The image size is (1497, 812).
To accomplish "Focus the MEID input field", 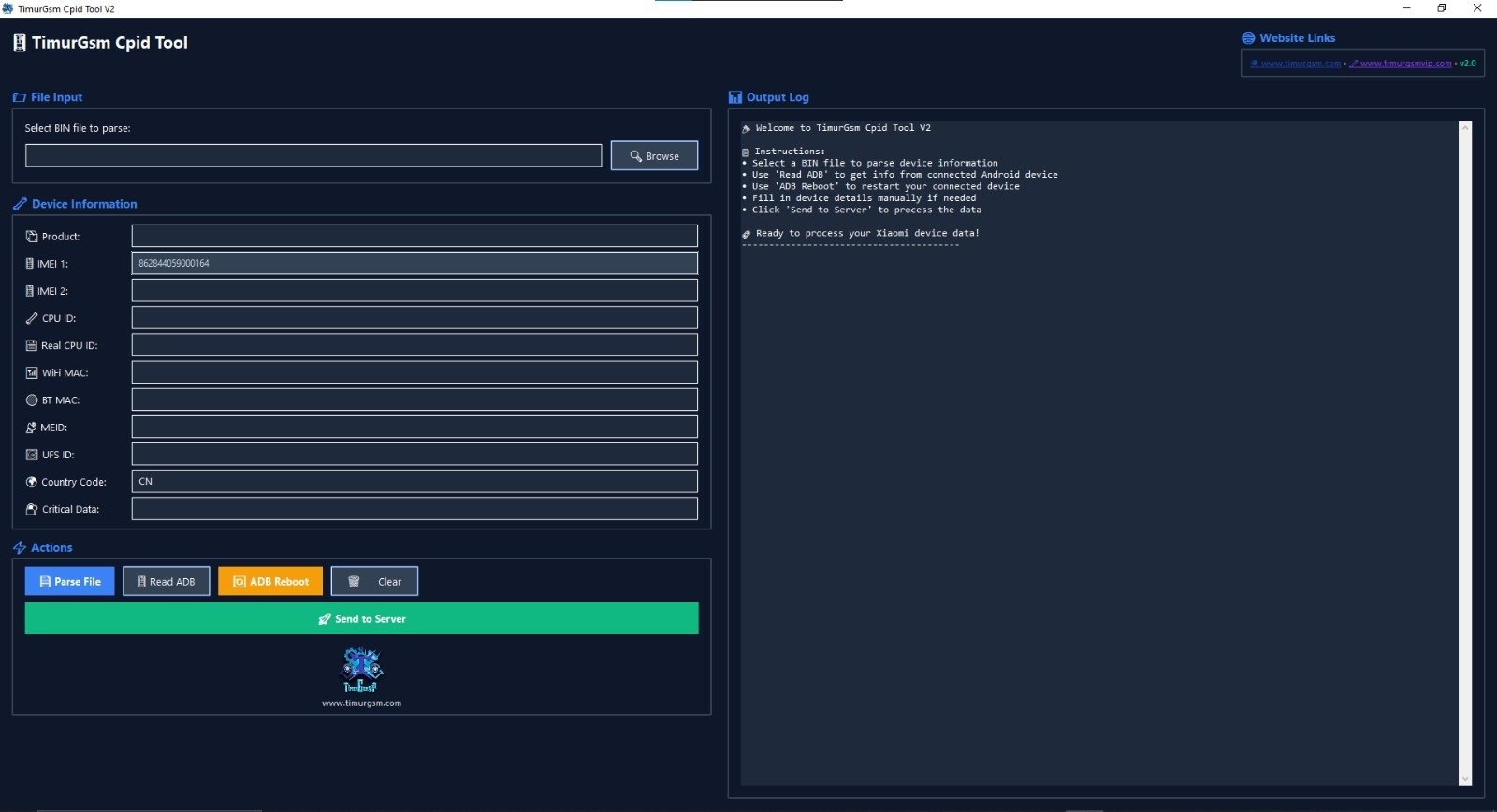I will click(x=414, y=427).
